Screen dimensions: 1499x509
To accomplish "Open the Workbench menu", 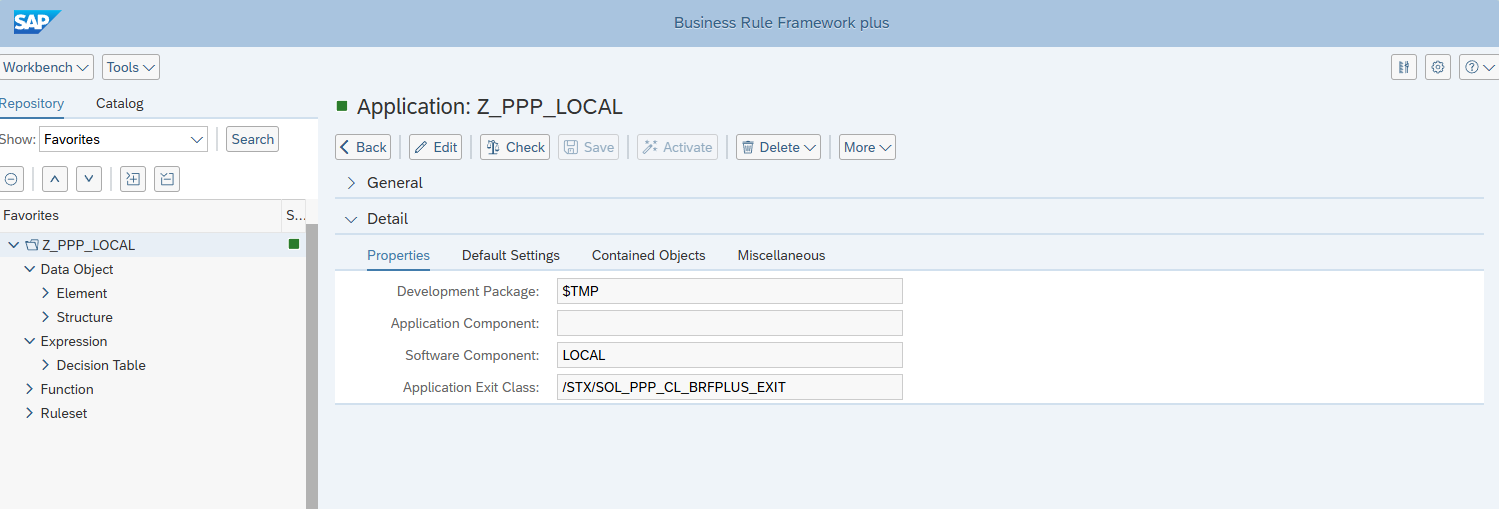I will pyautogui.click(x=46, y=67).
